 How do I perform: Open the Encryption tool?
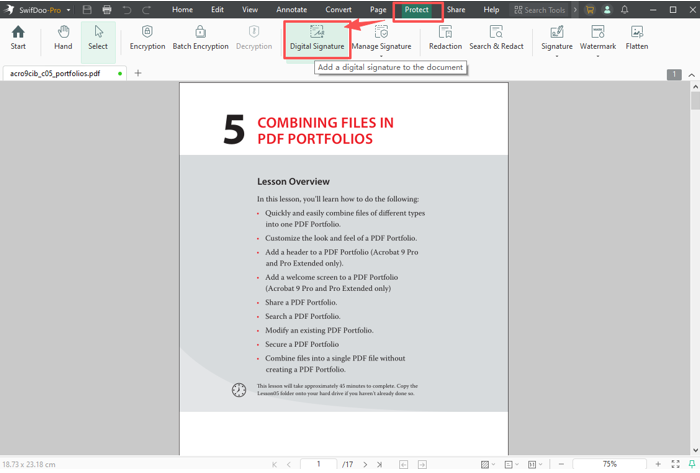[x=147, y=37]
